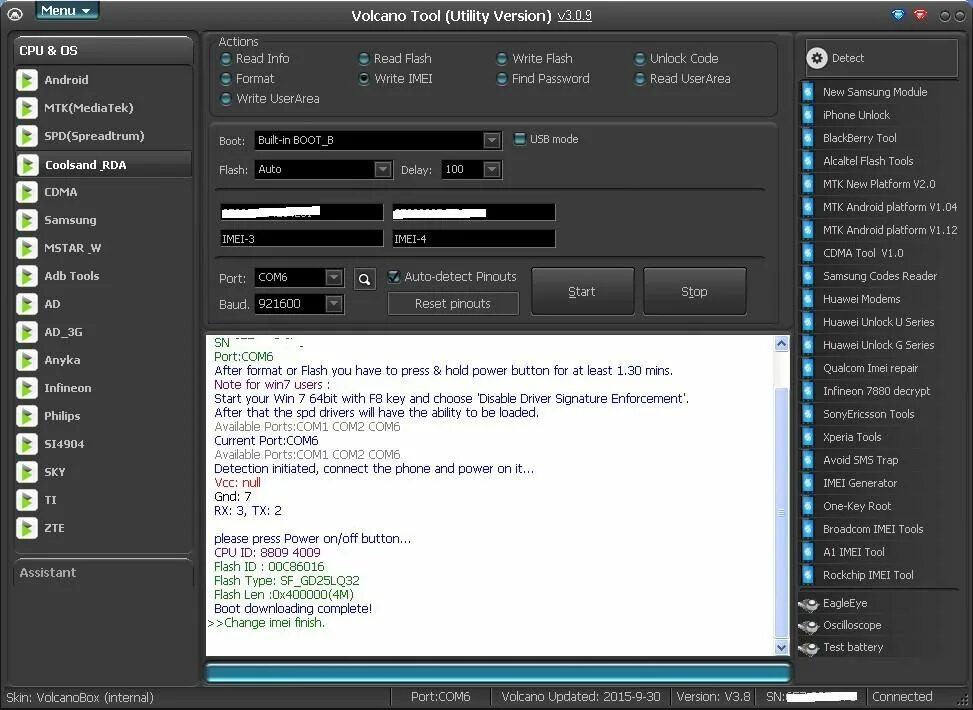This screenshot has height=710, width=973.
Task: Select the Read Flash action
Action: pyautogui.click(x=364, y=59)
